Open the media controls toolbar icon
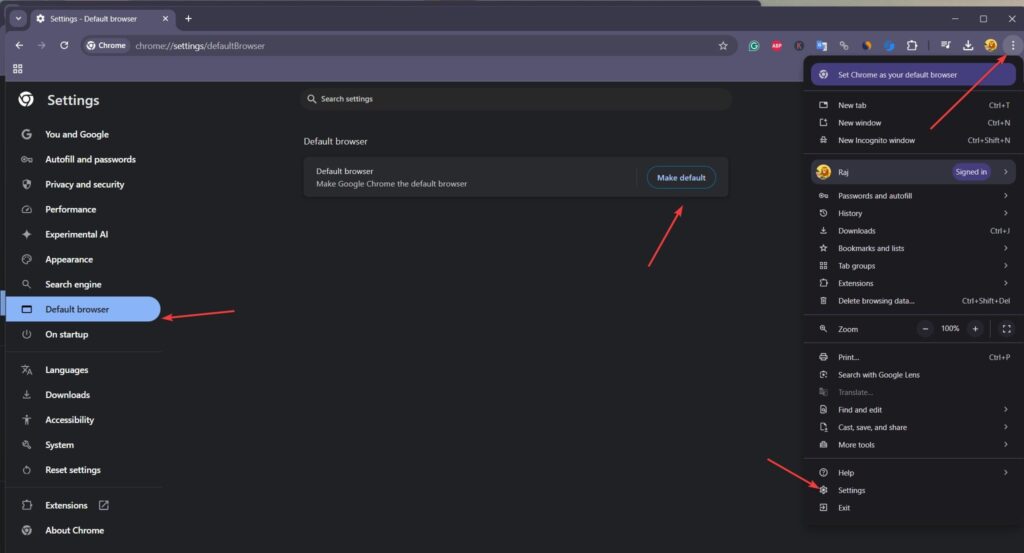This screenshot has height=553, width=1024. [945, 45]
